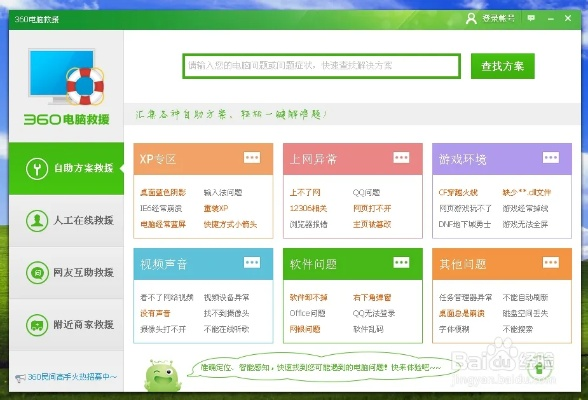Click the 电脑经常蓝屏 solution link

[163, 225]
